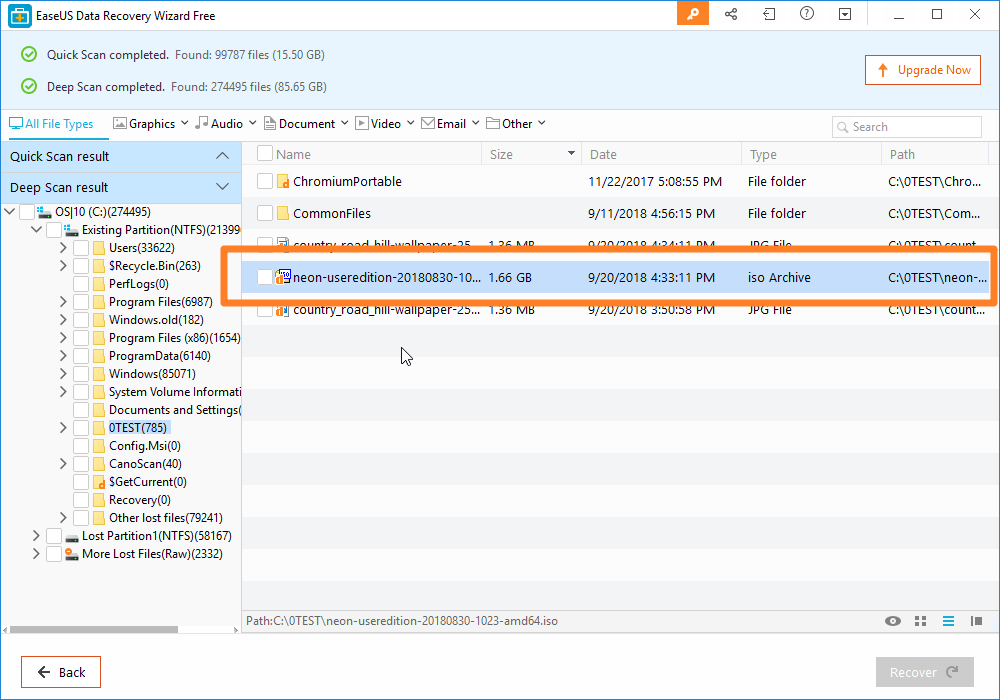This screenshot has width=1000, height=700.
Task: Collapse the OS|10 (C:) tree node
Action: [10, 212]
